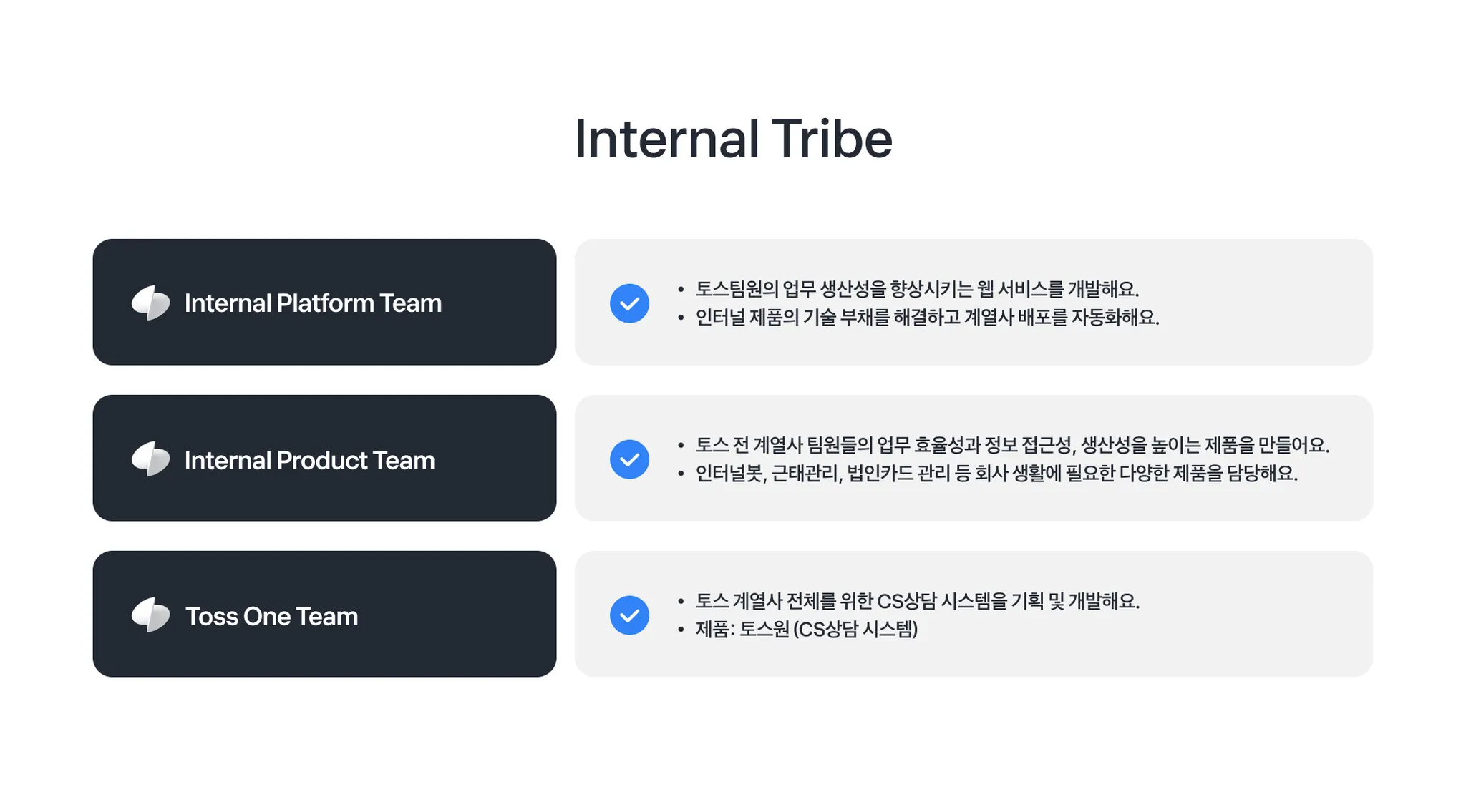Select the Internal Platform Team card
1466x812 pixels.
click(x=324, y=302)
